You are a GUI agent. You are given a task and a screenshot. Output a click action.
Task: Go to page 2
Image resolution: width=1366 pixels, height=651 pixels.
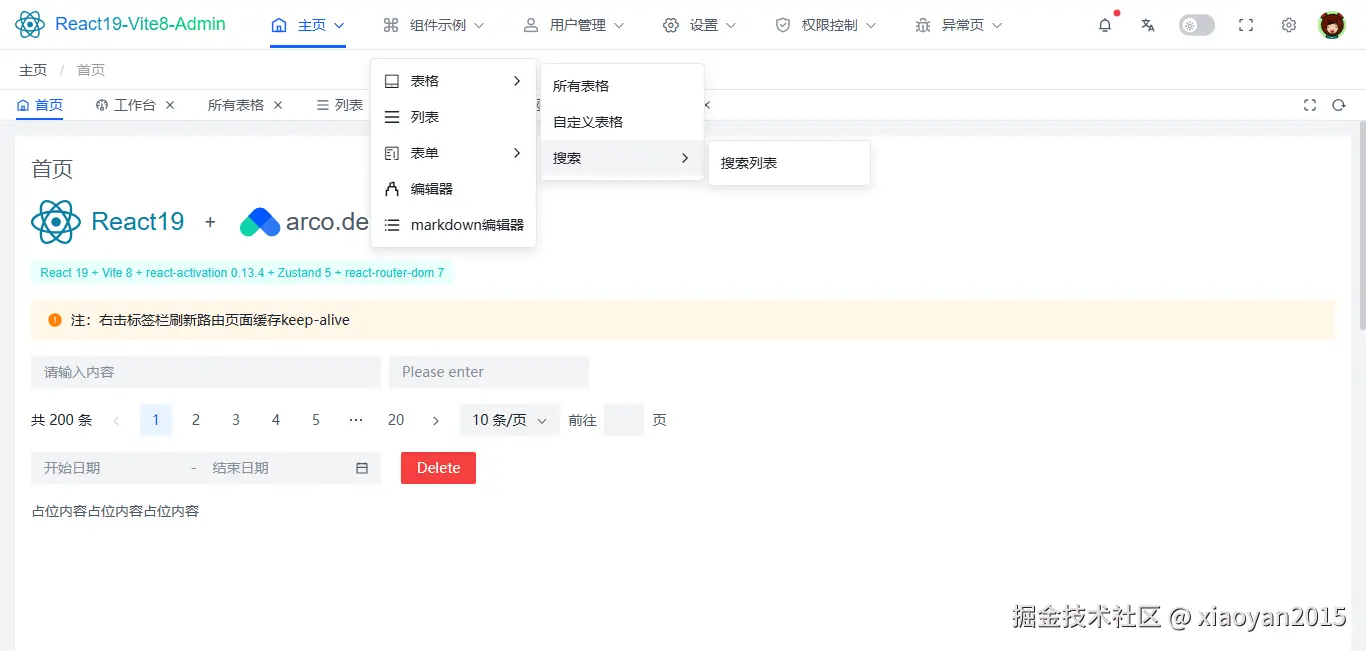pyautogui.click(x=196, y=420)
